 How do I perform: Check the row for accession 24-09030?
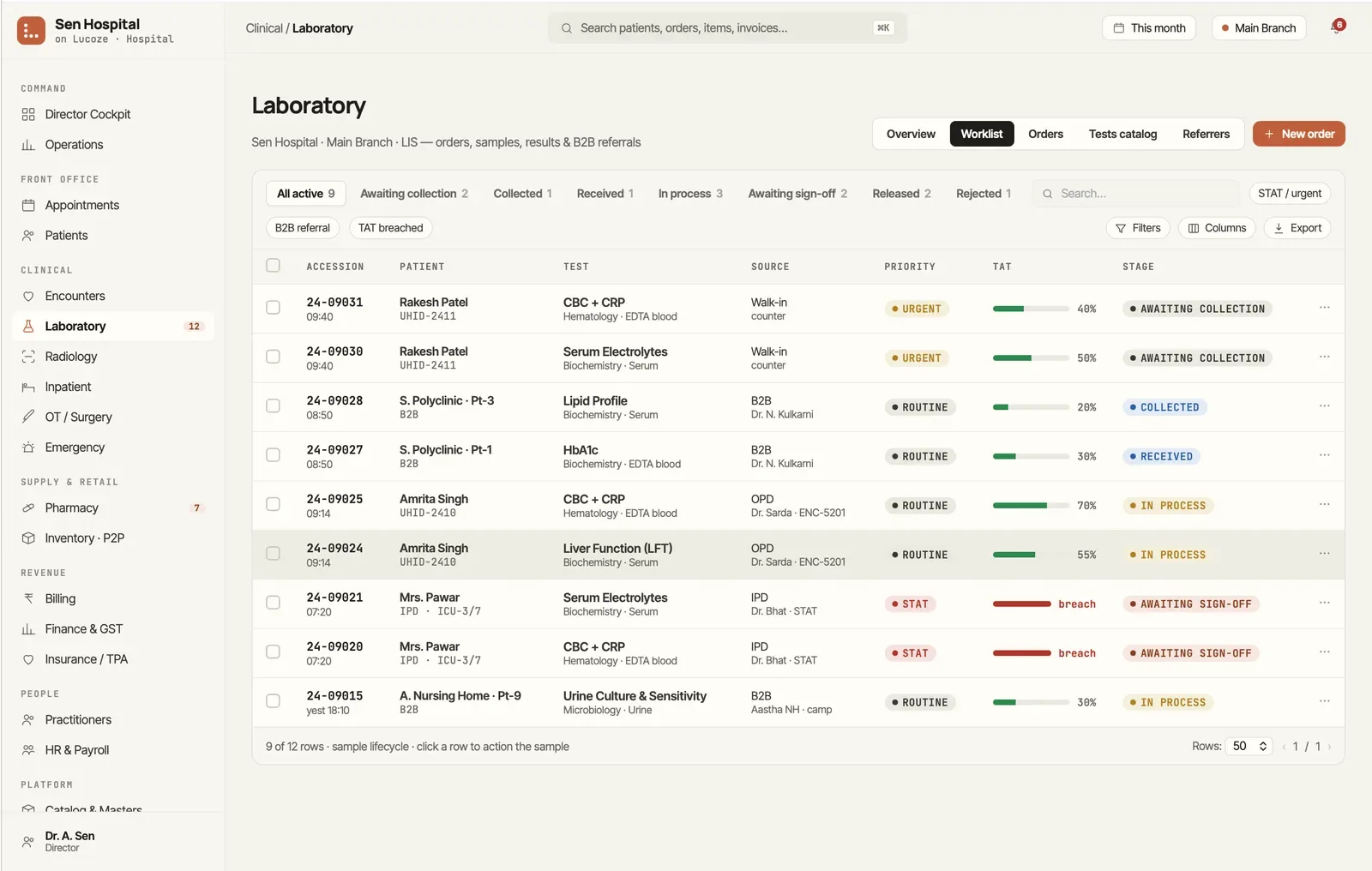click(x=273, y=357)
